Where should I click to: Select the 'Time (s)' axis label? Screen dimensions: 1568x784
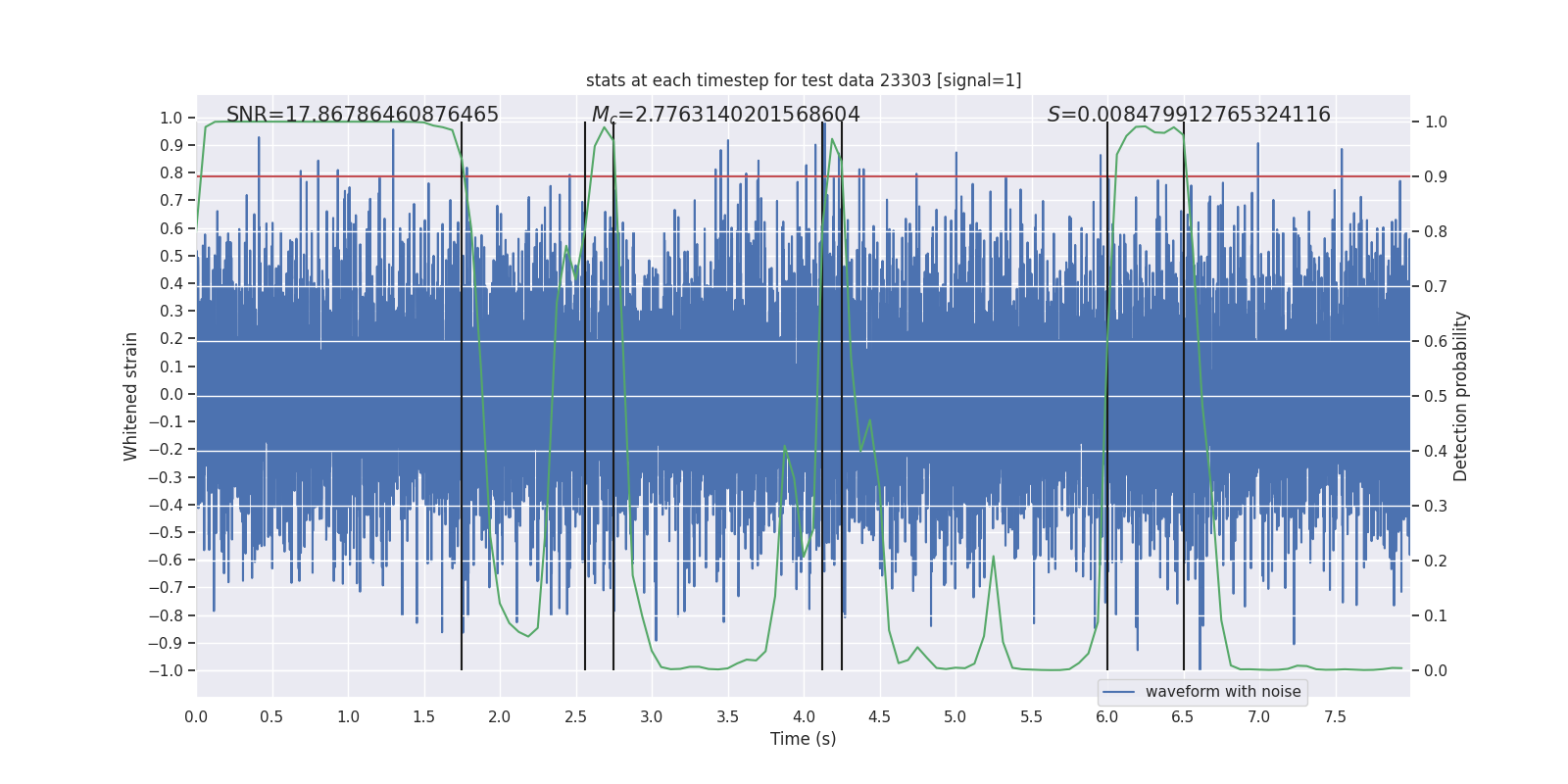coord(804,739)
